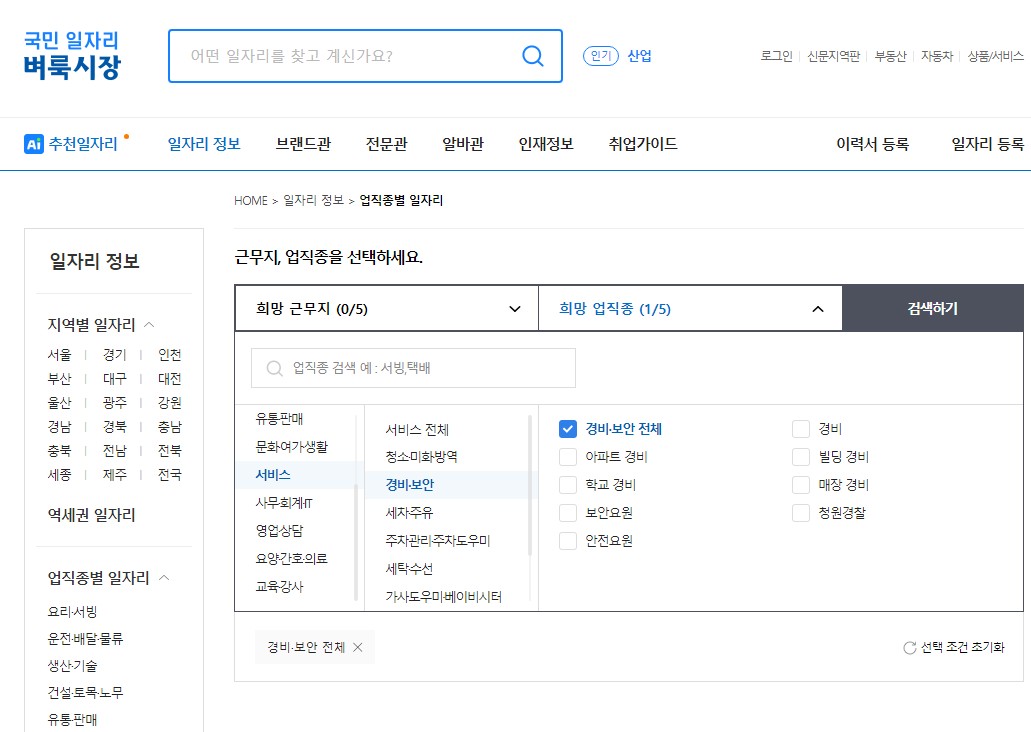Click 서울 region link in sidebar
This screenshot has width=1031, height=732.
click(59, 354)
